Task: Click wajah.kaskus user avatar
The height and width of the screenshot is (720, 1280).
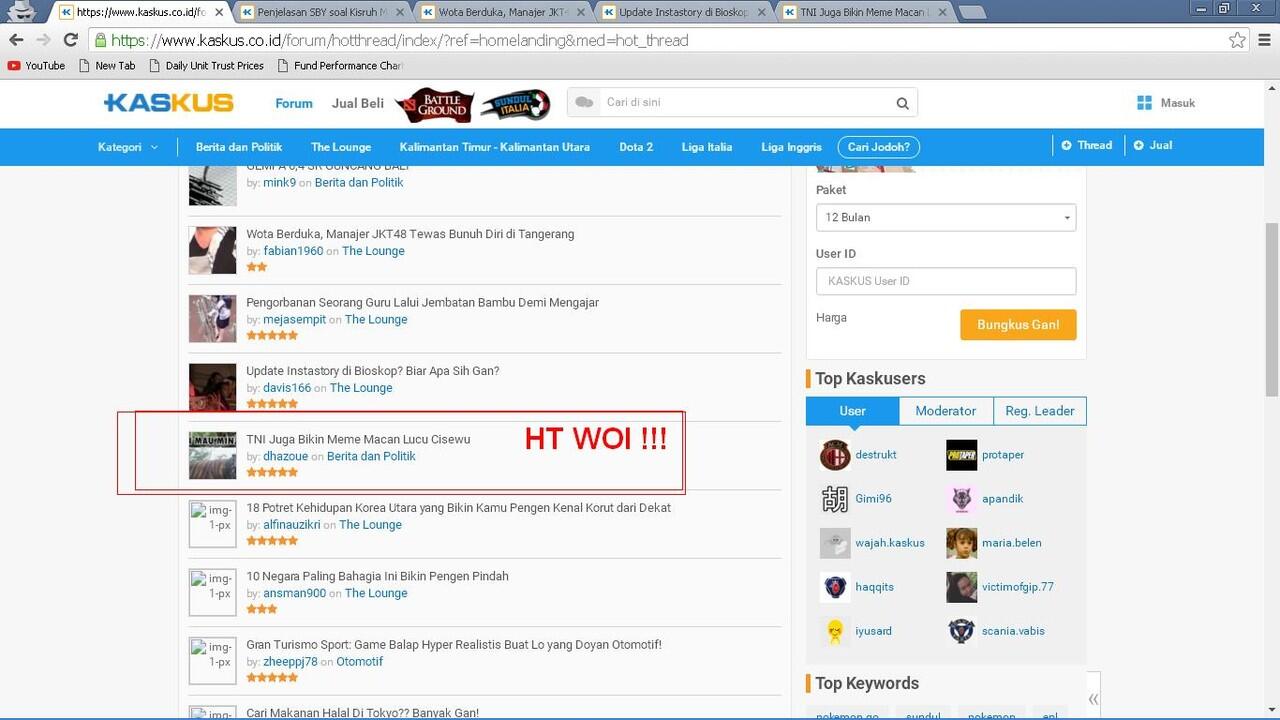Action: click(x=835, y=543)
